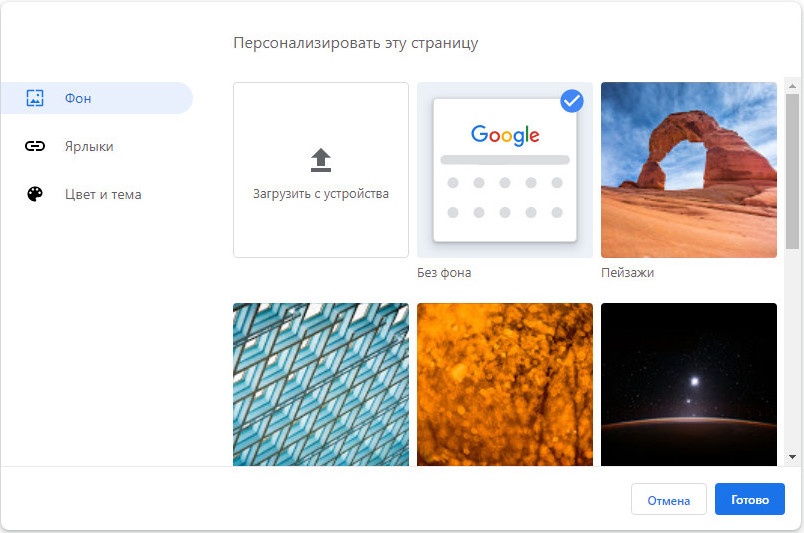The width and height of the screenshot is (804, 533).
Task: Open the blue geometric glass thumbnail
Action: [x=321, y=384]
